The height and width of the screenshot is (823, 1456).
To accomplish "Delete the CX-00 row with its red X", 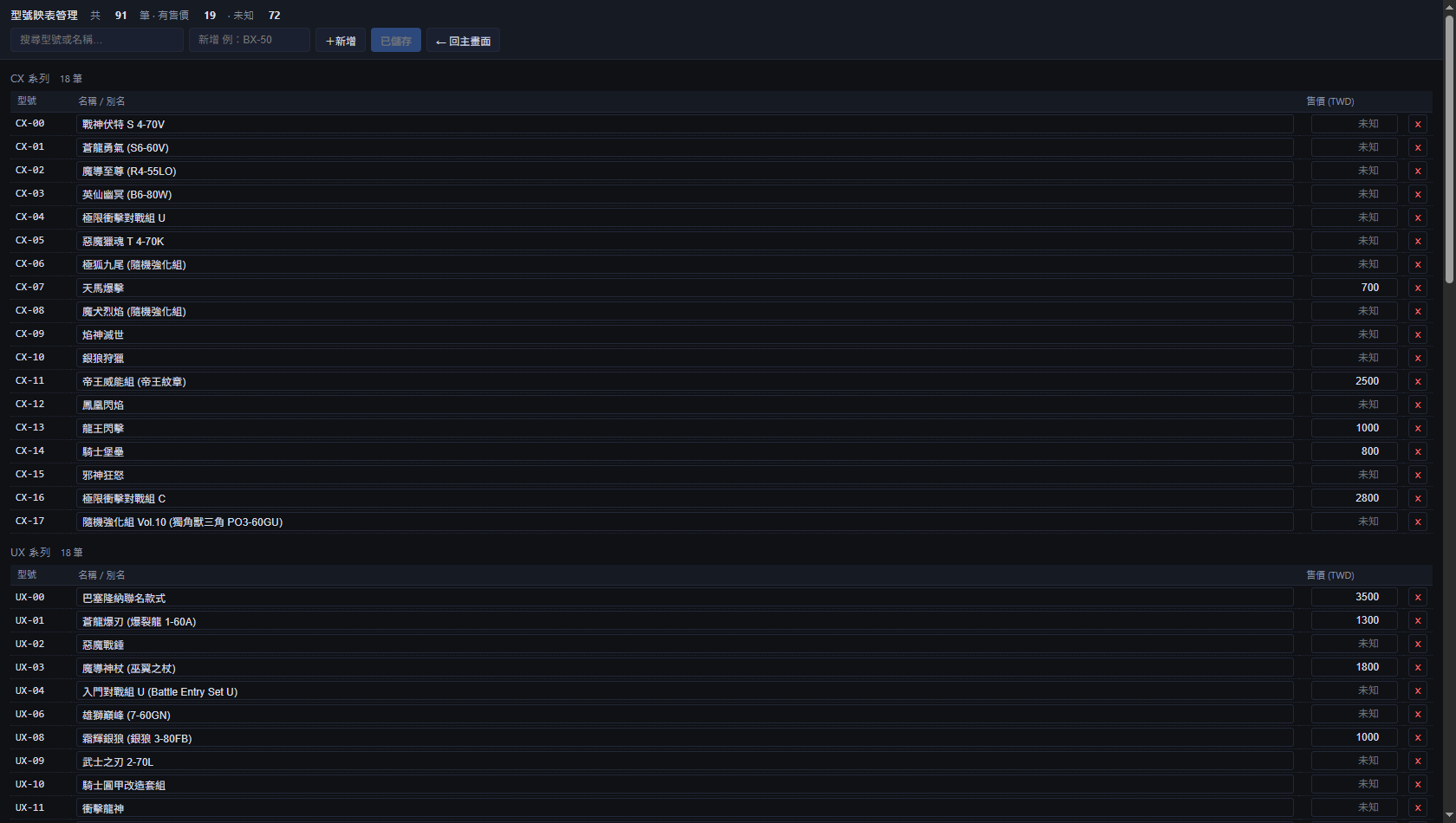I will (x=1418, y=124).
